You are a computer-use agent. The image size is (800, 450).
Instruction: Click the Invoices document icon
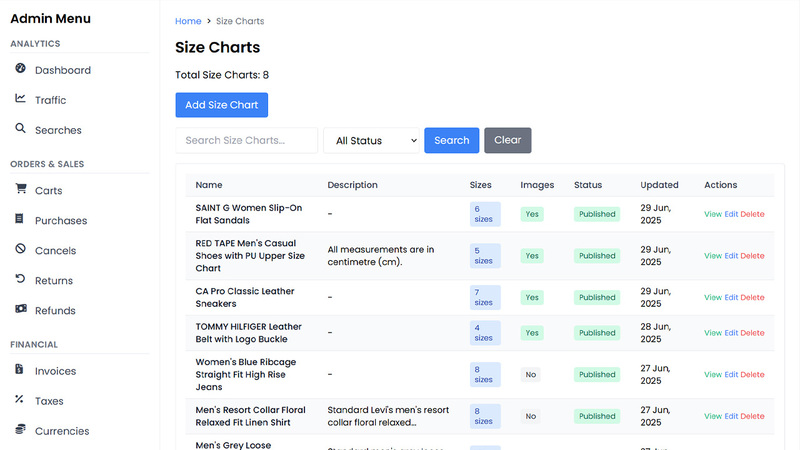click(x=19, y=369)
